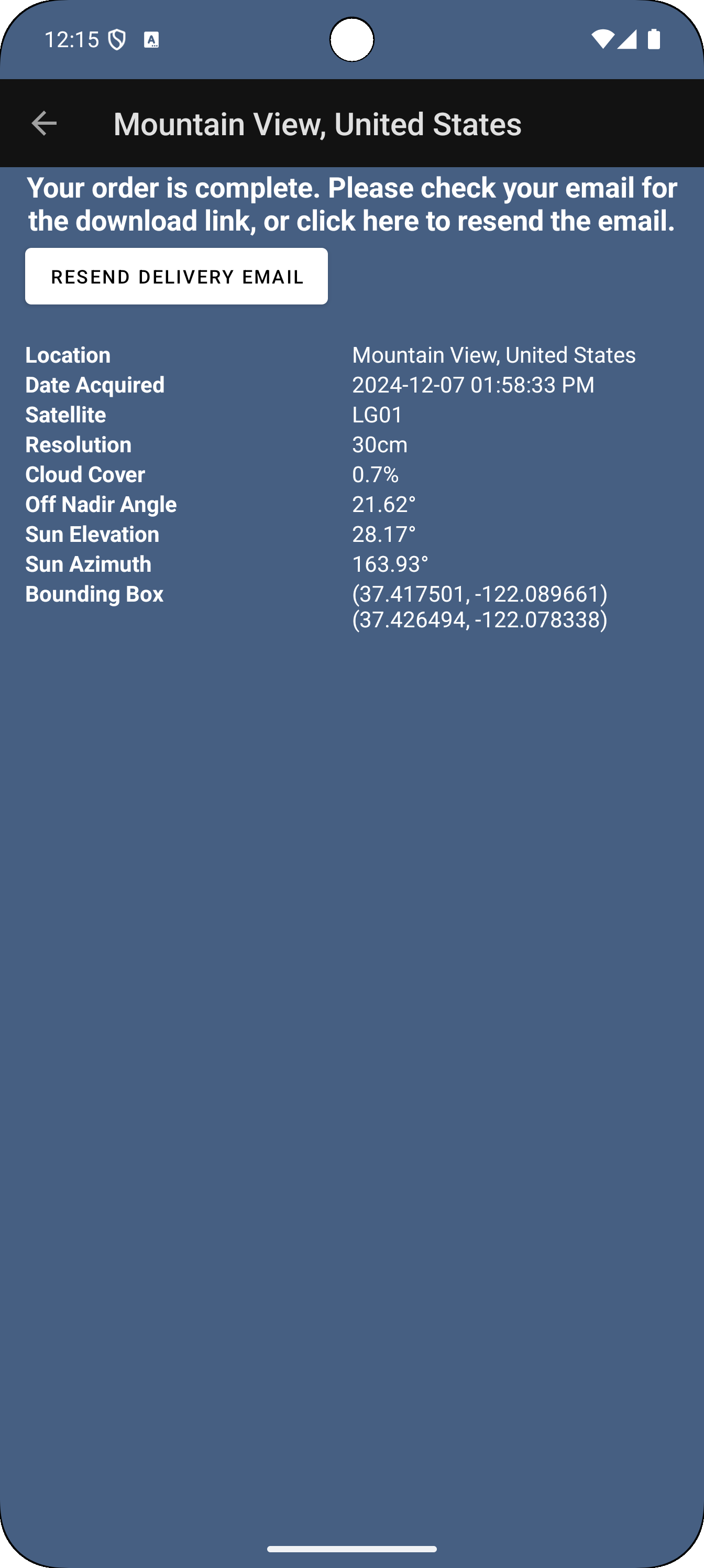
Task: Tap the first bounding box coordinate
Action: 479,593
